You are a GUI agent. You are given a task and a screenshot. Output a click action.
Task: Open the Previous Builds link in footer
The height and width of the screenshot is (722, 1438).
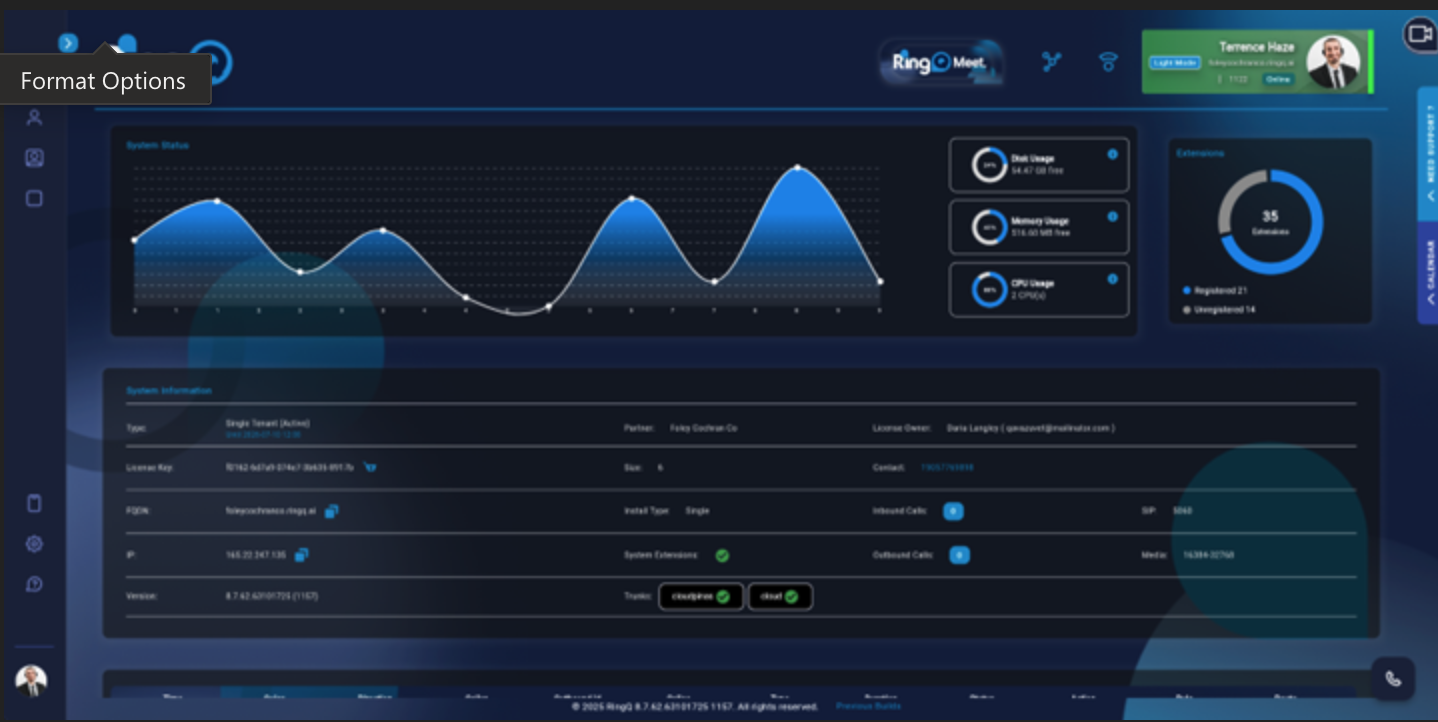866,705
